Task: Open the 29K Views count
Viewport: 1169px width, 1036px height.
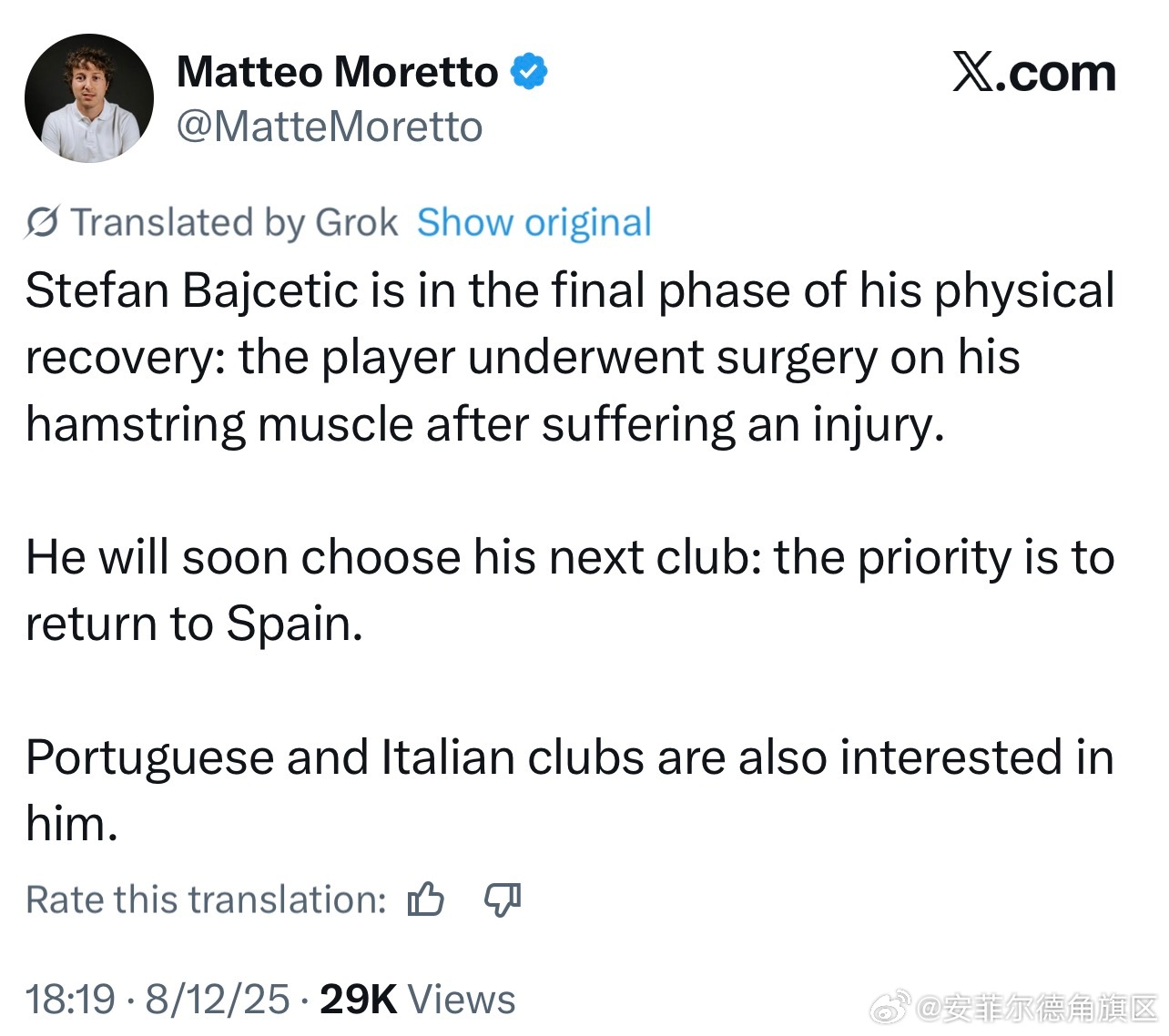Action: point(418,999)
